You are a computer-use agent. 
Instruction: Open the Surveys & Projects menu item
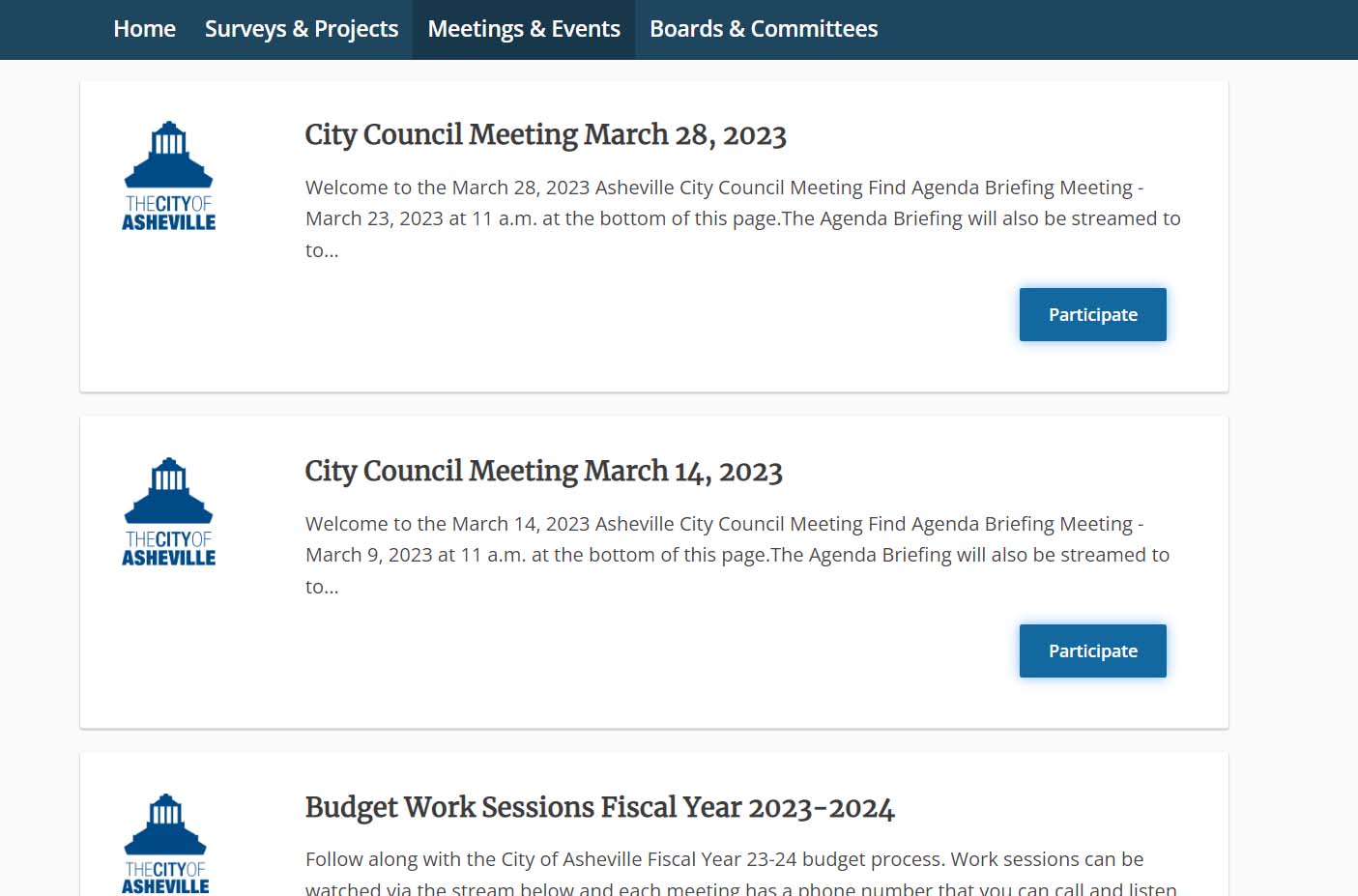(x=301, y=29)
